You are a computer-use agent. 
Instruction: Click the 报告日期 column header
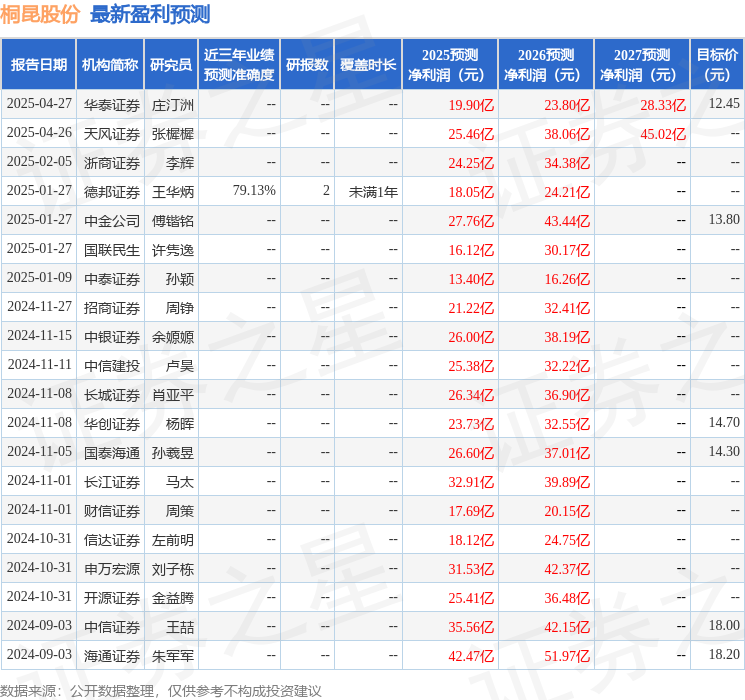(x=38, y=65)
